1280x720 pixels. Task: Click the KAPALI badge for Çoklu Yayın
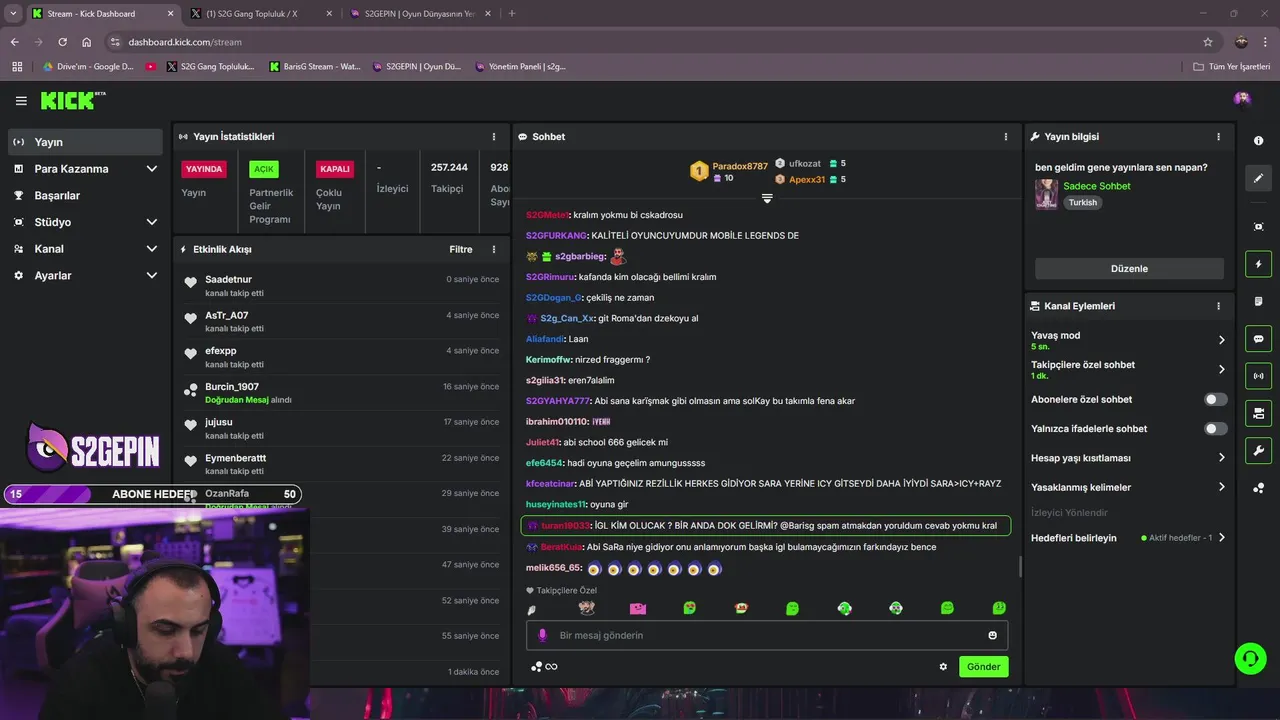pyautogui.click(x=335, y=169)
